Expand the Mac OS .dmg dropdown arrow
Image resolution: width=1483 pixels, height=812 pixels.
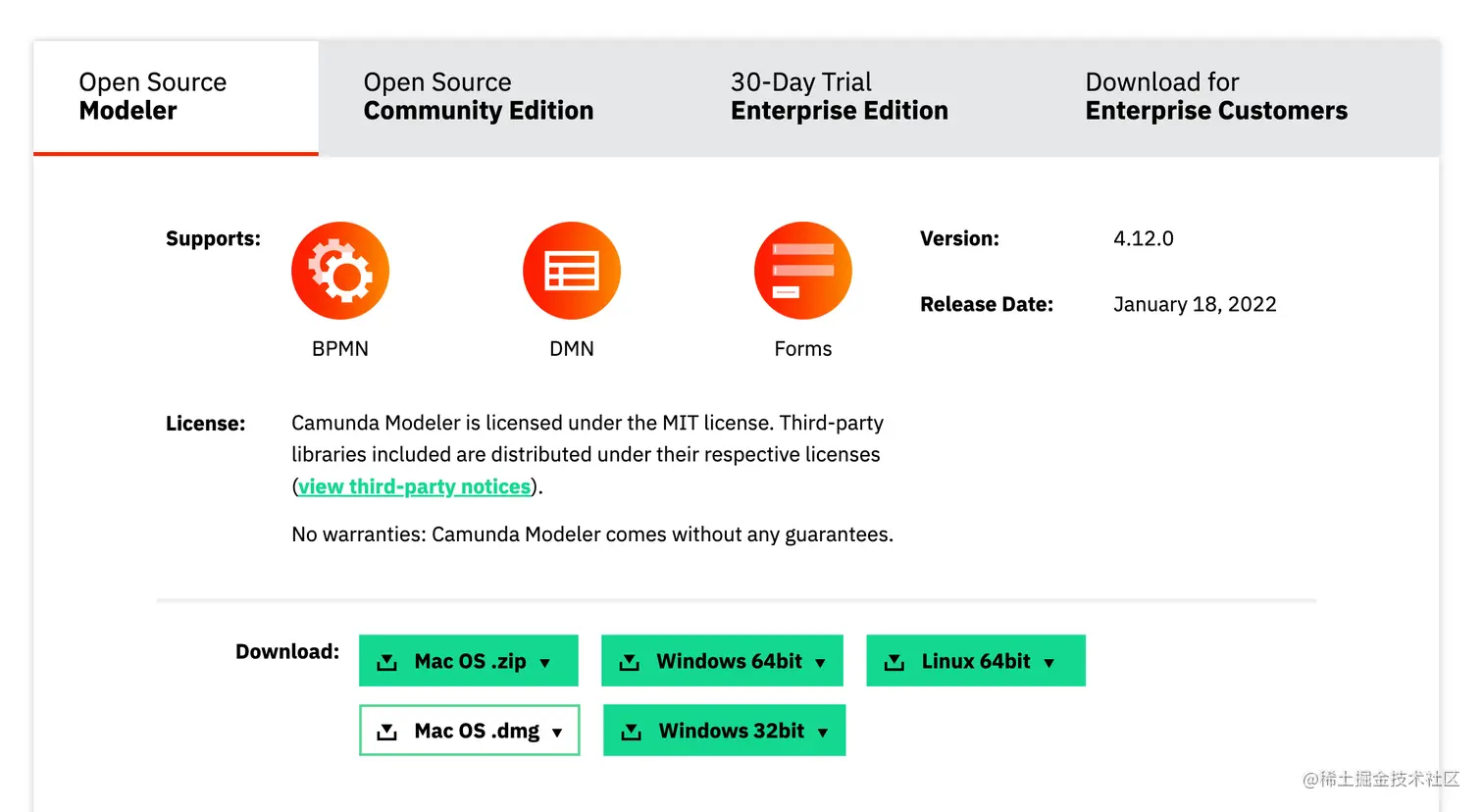point(557,733)
